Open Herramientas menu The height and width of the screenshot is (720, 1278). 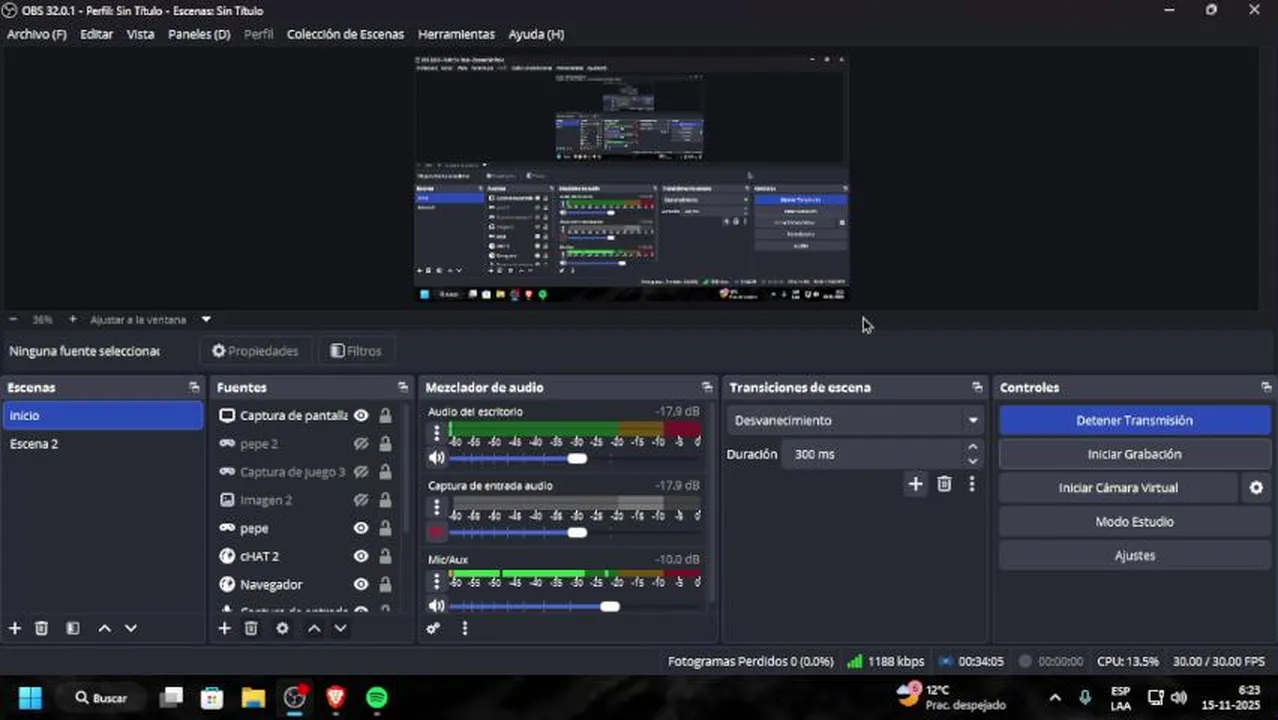[456, 34]
